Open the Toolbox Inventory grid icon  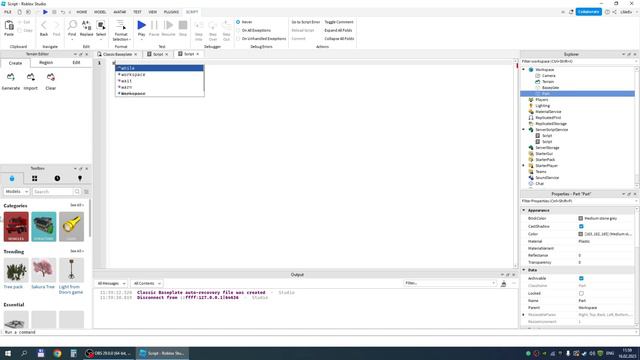[35, 178]
